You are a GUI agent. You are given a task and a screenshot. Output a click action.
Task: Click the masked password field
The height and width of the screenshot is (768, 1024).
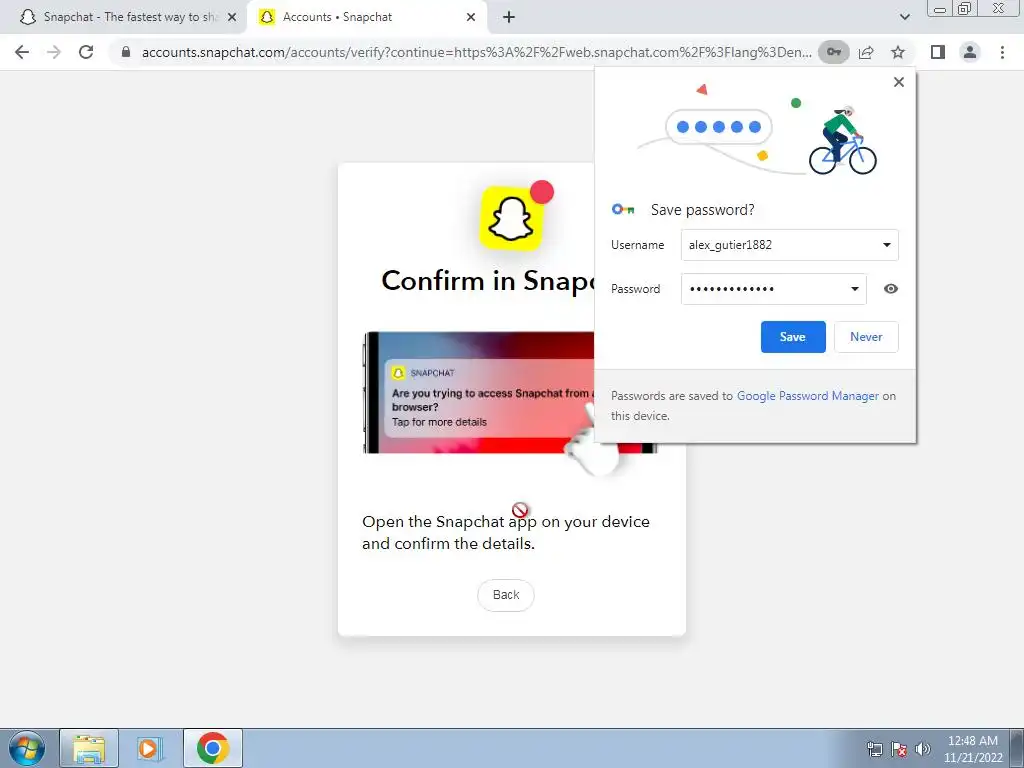pos(773,289)
